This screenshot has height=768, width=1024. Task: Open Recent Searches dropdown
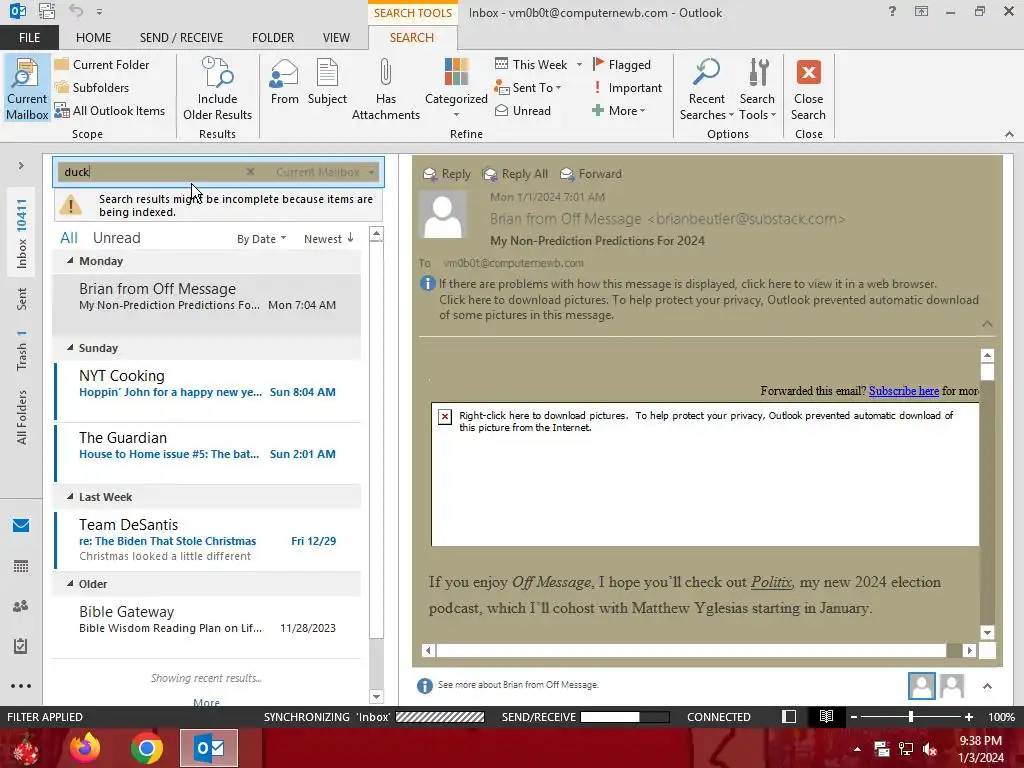[706, 89]
